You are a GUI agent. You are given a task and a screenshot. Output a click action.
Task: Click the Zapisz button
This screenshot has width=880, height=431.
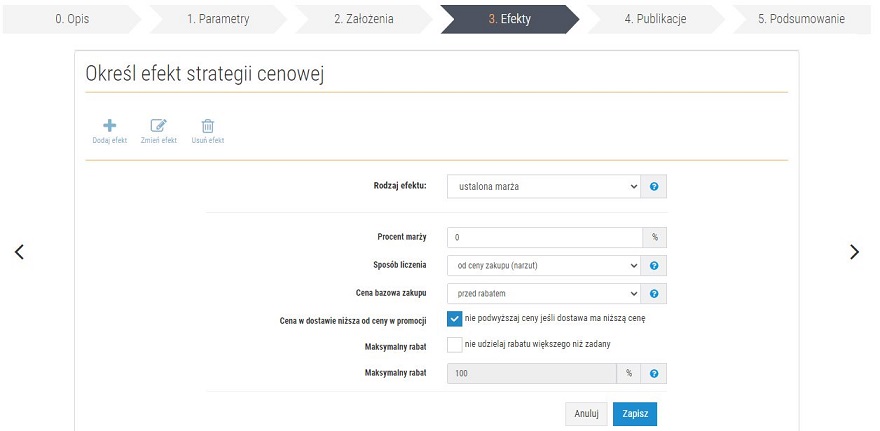635,414
